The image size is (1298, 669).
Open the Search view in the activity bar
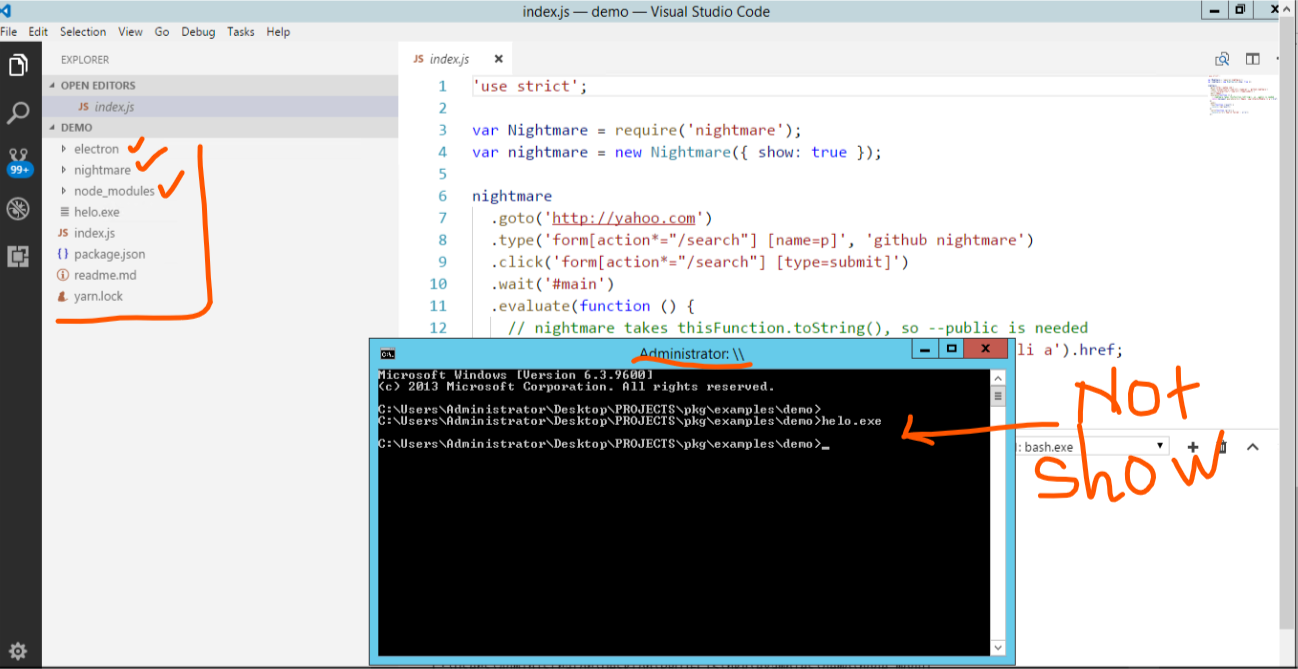click(17, 112)
